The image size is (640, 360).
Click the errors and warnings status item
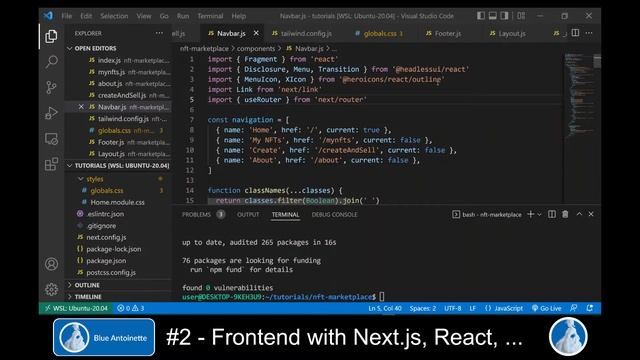click(x=131, y=308)
